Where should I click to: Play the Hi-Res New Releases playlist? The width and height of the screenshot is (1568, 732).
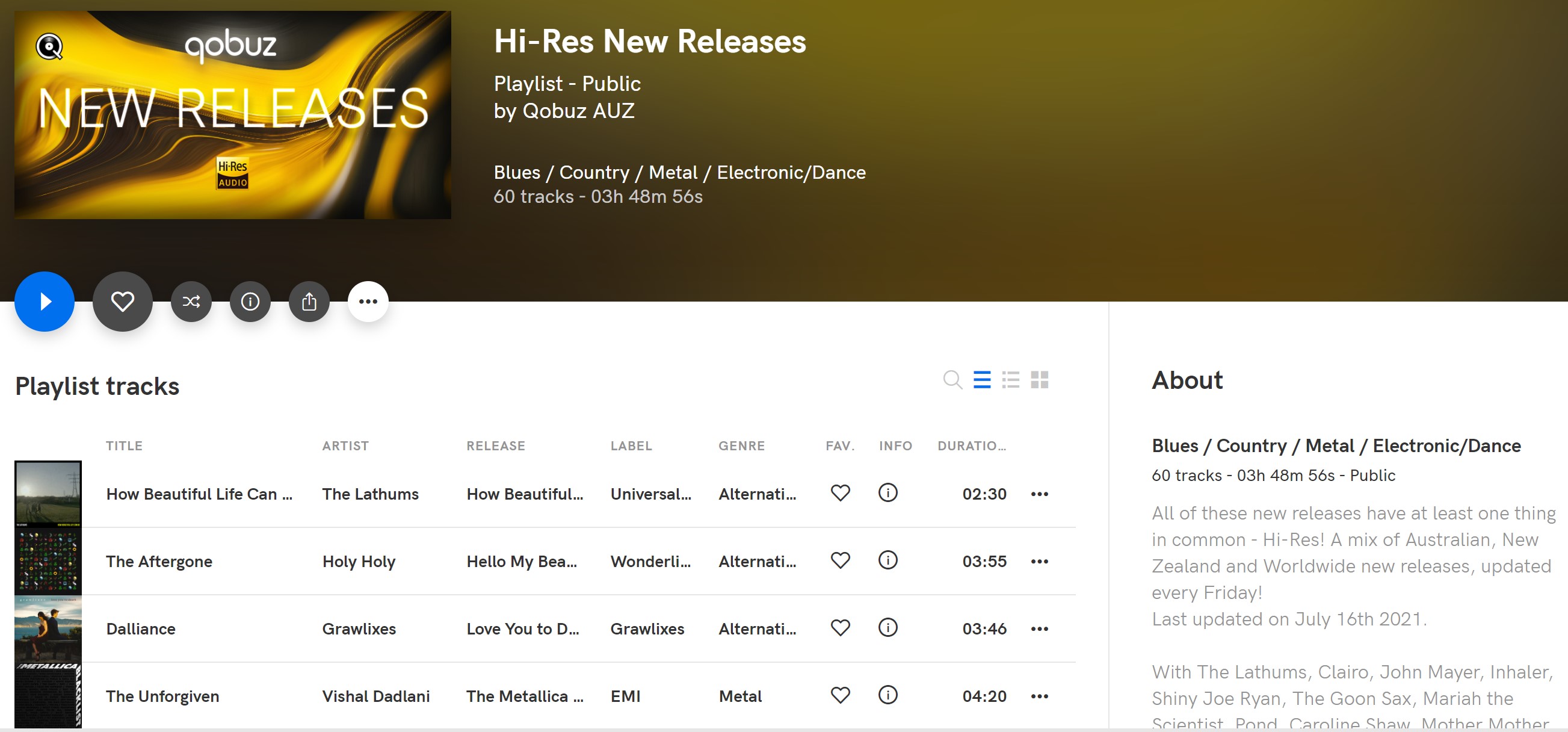45,302
